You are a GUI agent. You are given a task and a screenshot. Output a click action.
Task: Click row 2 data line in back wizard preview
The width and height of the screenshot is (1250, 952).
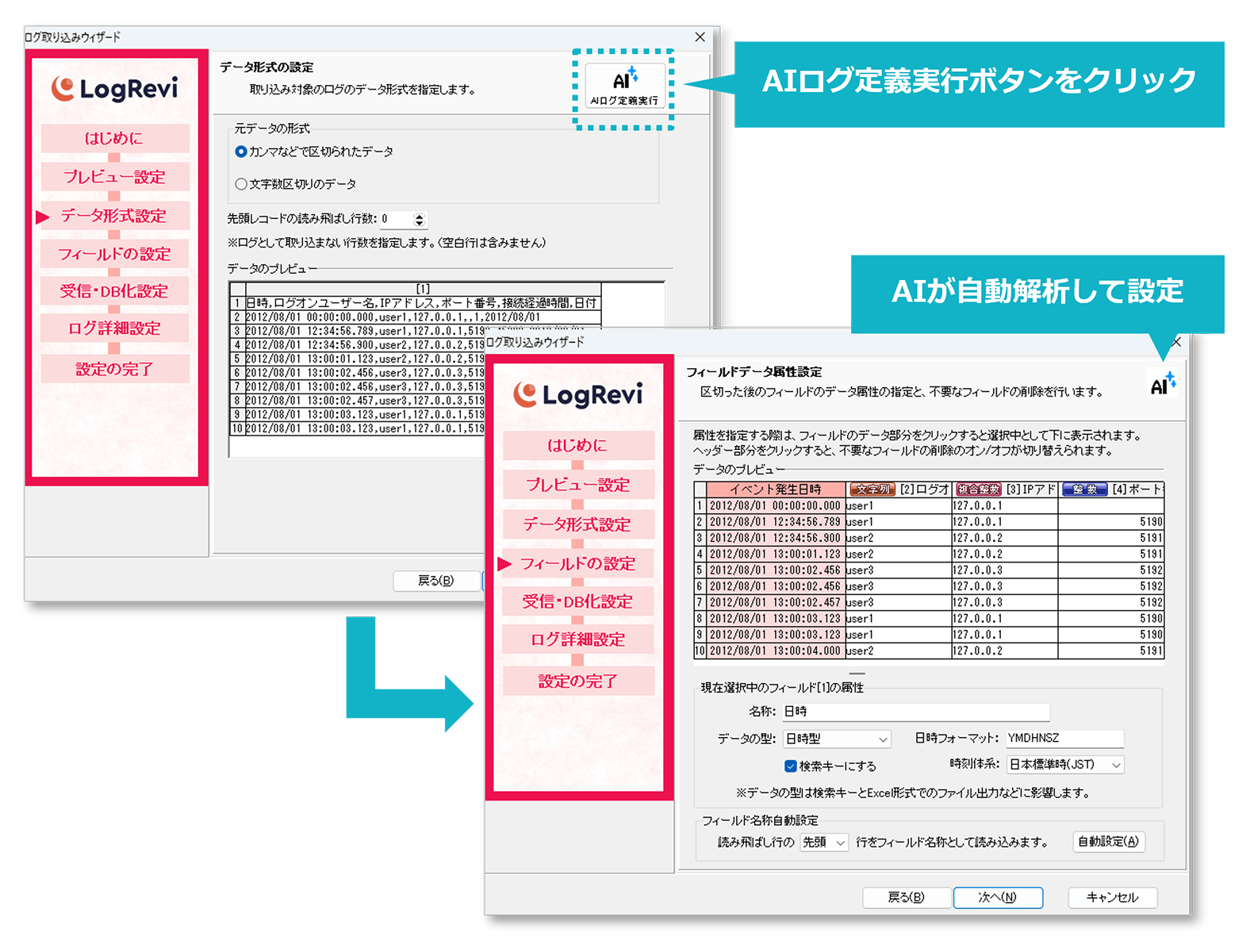tap(422, 317)
